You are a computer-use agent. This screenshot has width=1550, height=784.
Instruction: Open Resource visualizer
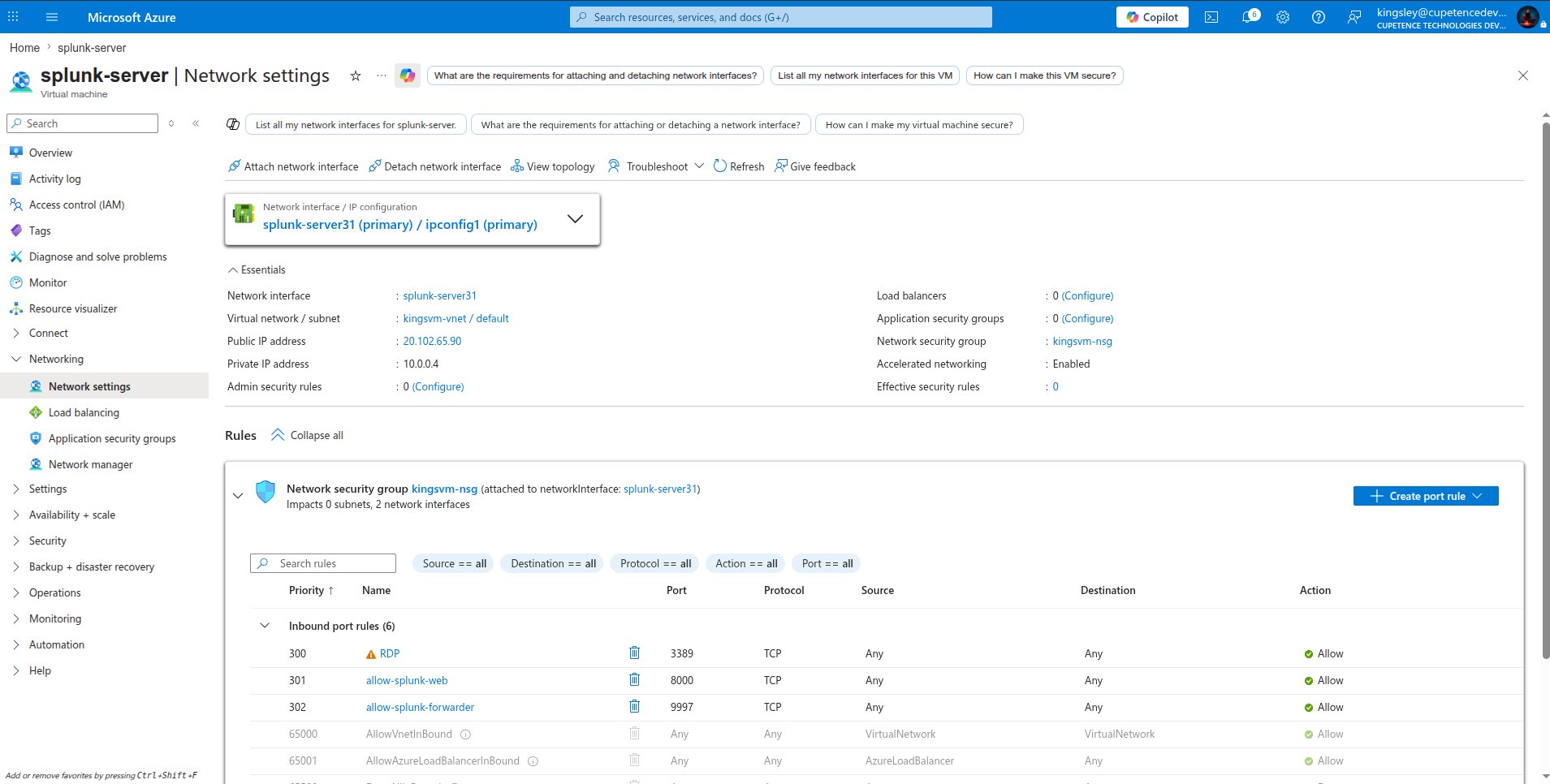tap(73, 308)
